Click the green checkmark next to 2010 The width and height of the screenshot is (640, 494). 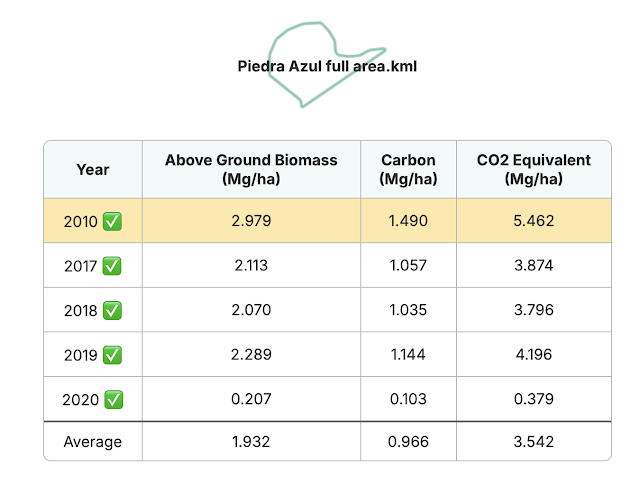112,222
